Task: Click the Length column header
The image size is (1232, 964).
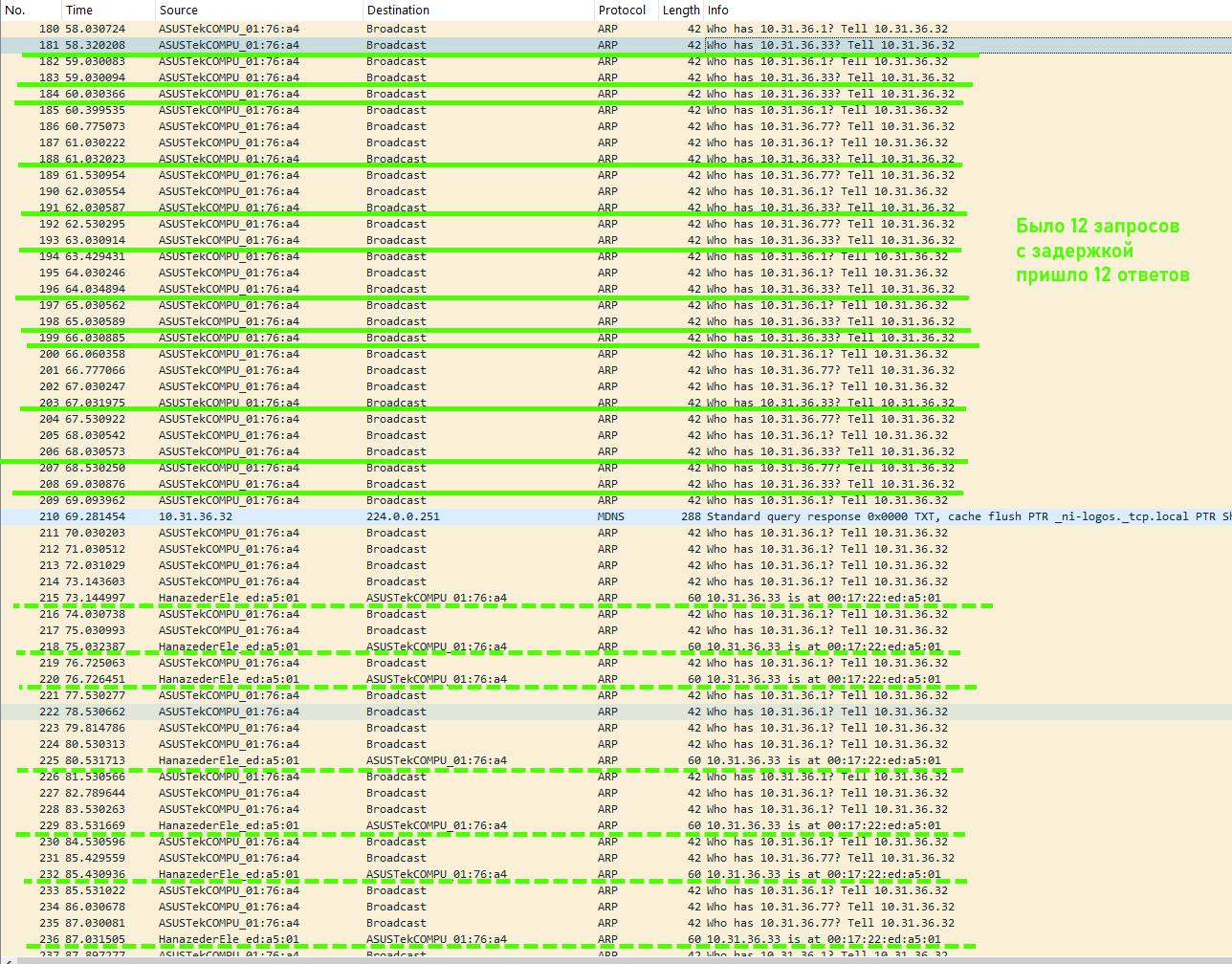Action: pos(681,10)
